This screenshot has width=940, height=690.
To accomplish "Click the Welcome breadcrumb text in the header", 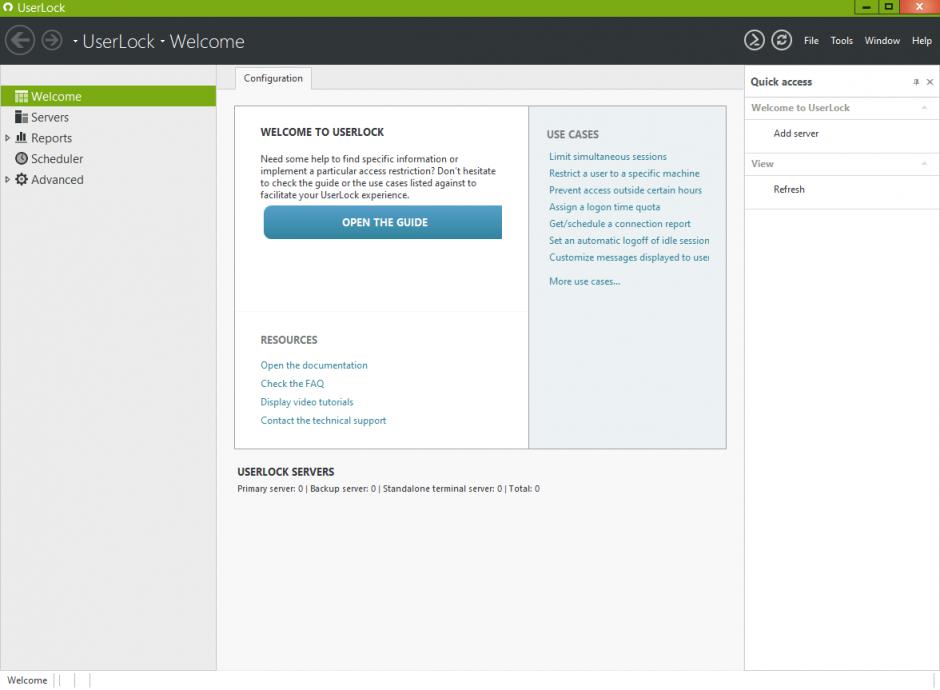I will coord(207,41).
